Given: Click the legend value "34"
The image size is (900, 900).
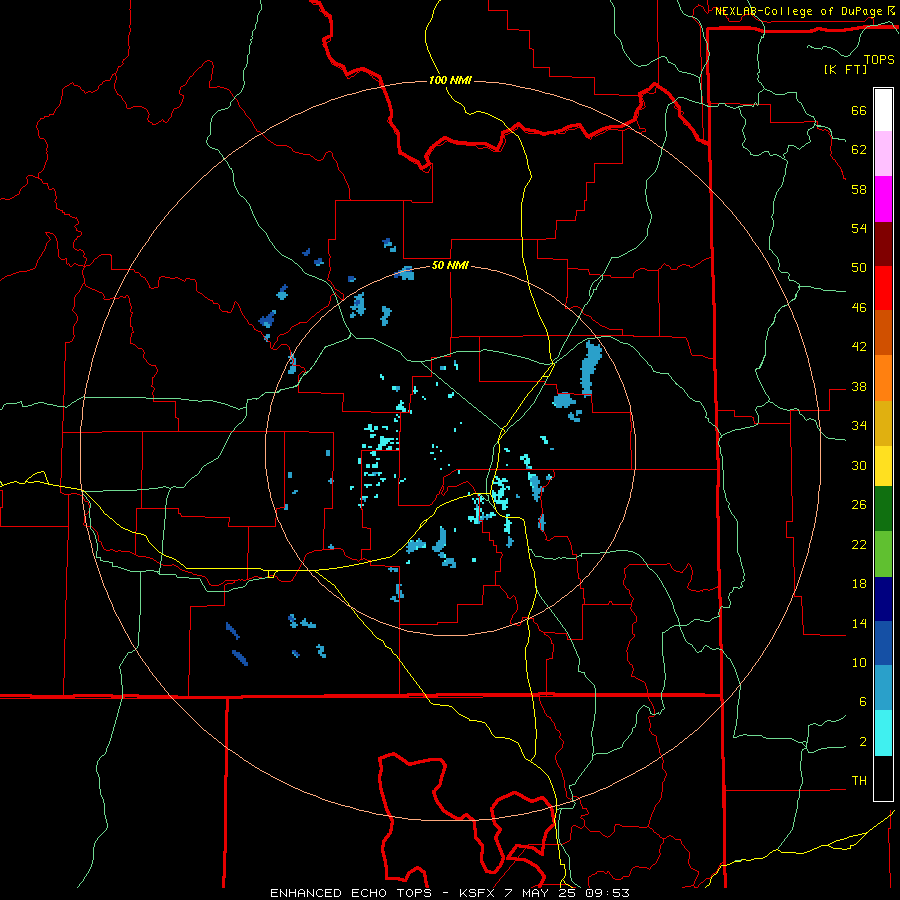Looking at the screenshot, I should click(859, 426).
